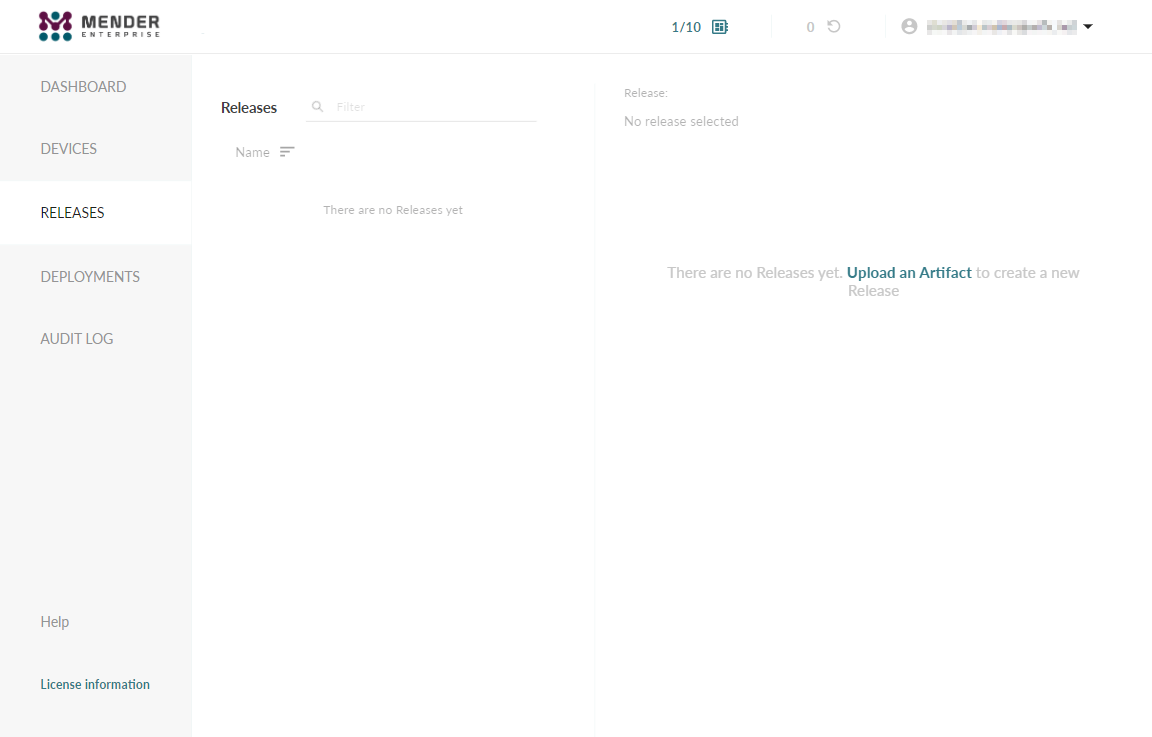The height and width of the screenshot is (737, 1152).
Task: Toggle sort order icon next to Name
Action: [287, 152]
